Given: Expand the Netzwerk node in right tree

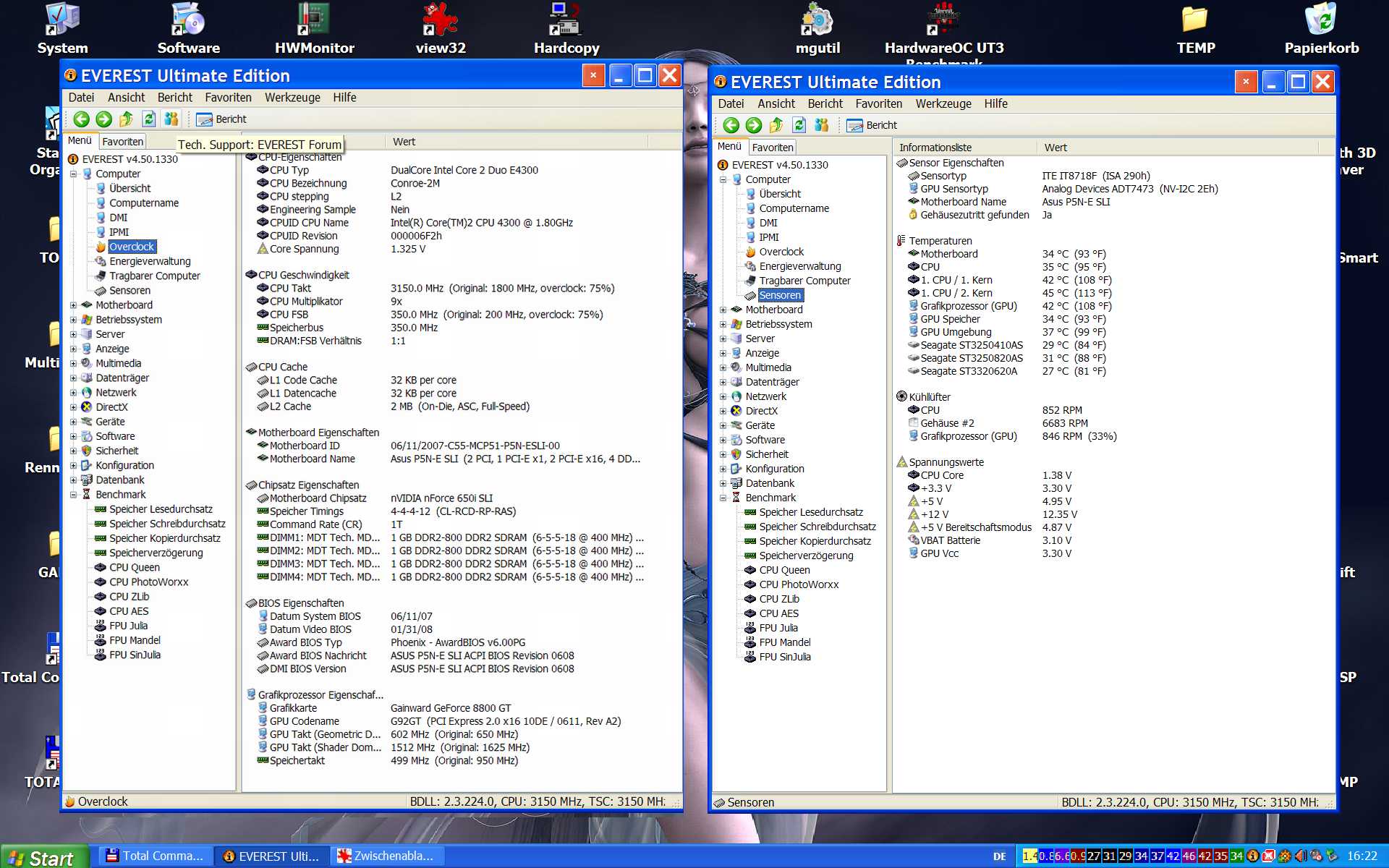Looking at the screenshot, I should point(723,396).
